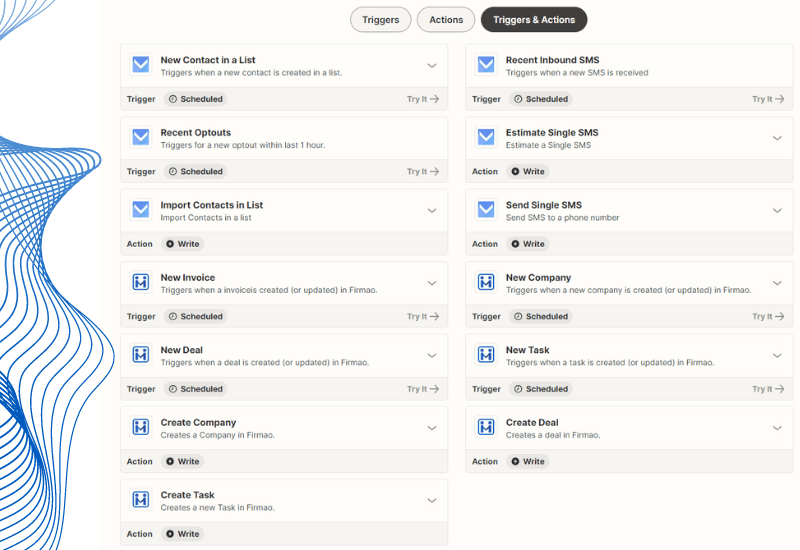Expand the New Task card chevron
800x550 pixels.
click(777, 356)
